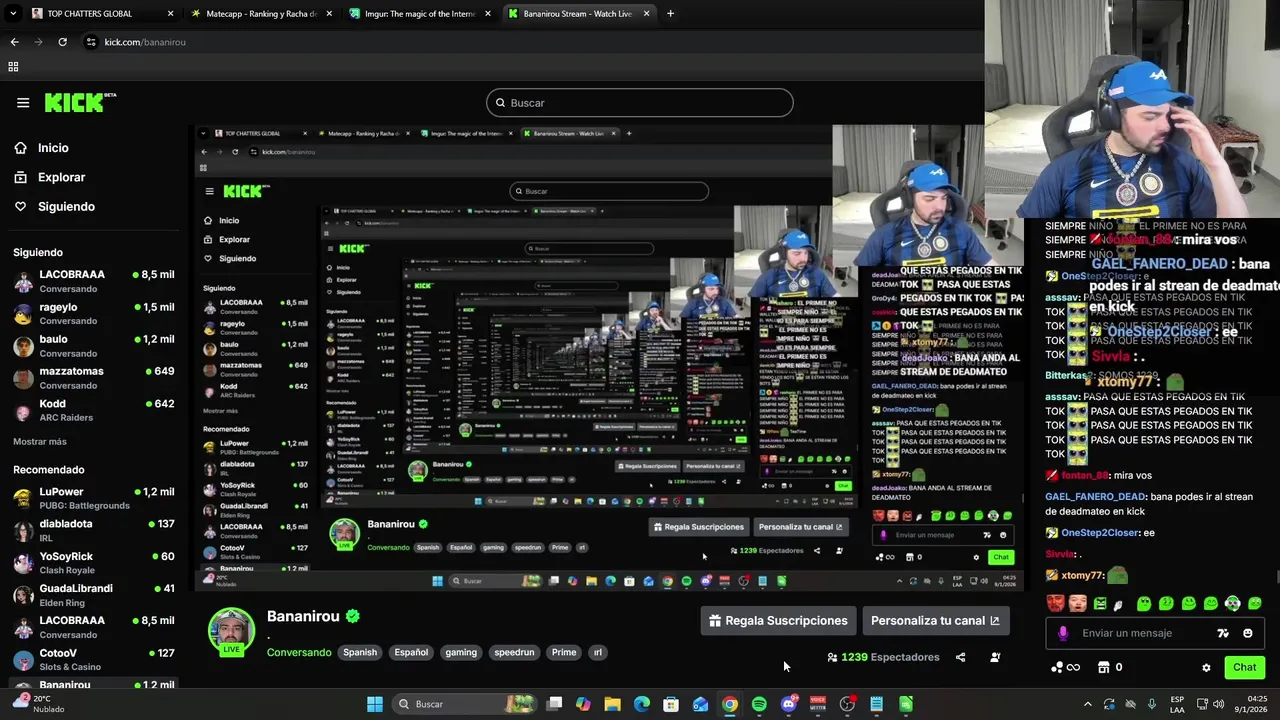Open Siguiendo in the sidebar
This screenshot has height=720, width=1280.
(55, 206)
